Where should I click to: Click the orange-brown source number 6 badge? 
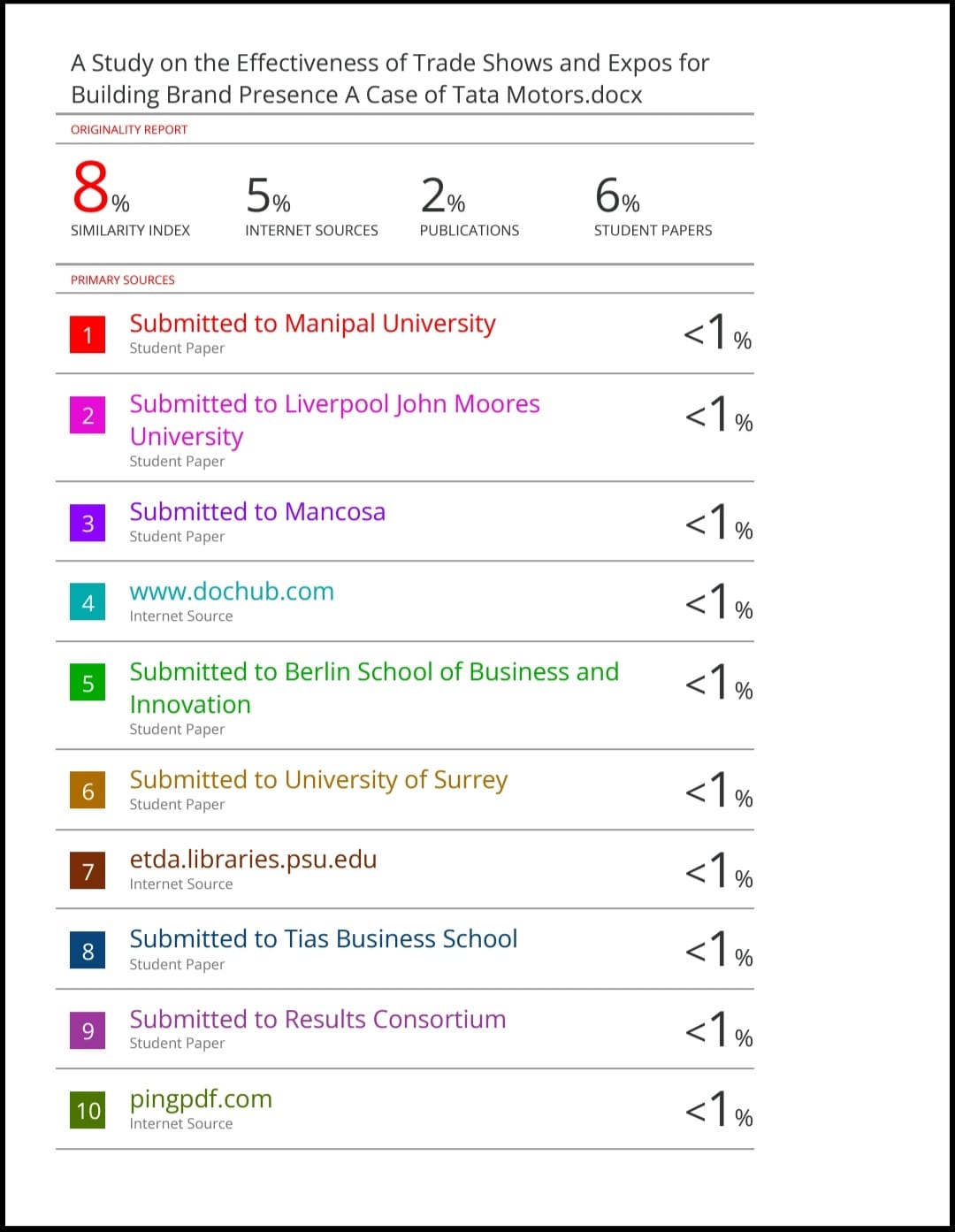[x=88, y=790]
